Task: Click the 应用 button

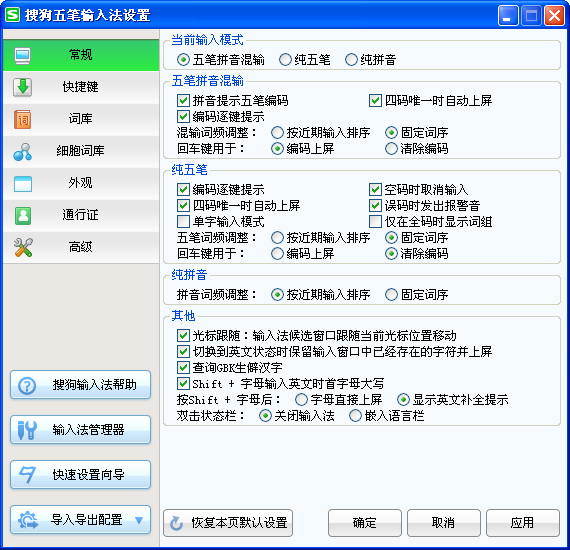Action: [x=522, y=523]
